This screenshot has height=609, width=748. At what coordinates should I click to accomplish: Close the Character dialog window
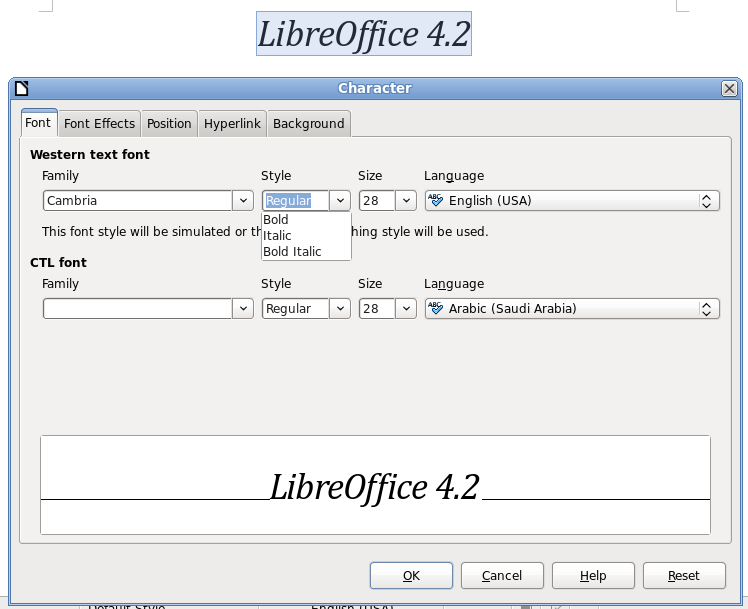point(729,88)
